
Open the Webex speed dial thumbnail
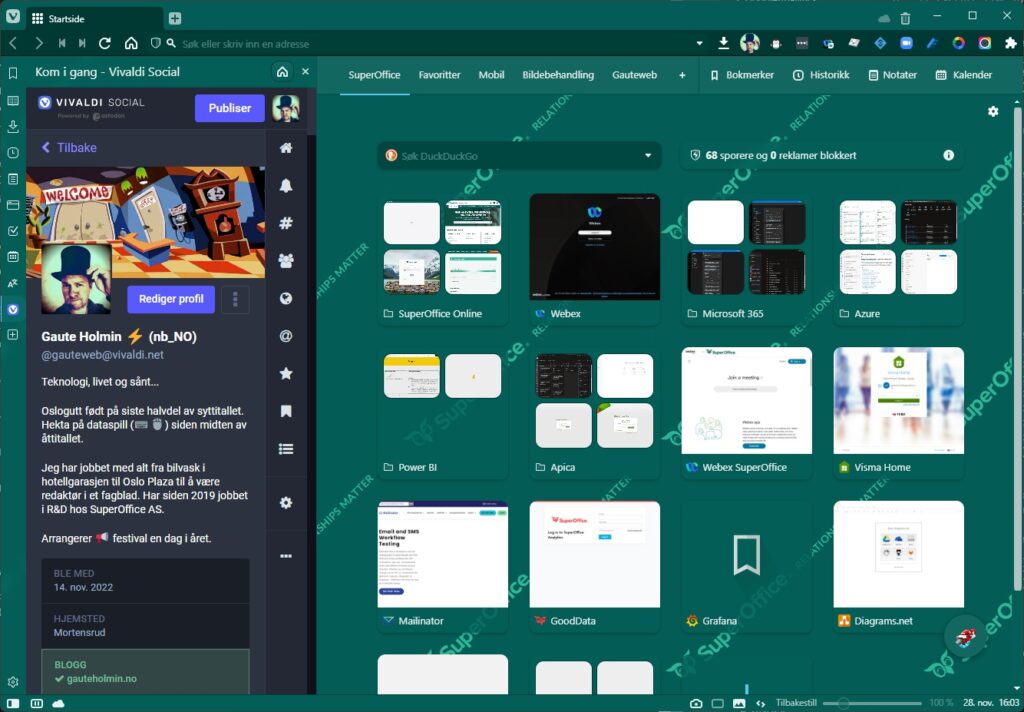click(594, 247)
